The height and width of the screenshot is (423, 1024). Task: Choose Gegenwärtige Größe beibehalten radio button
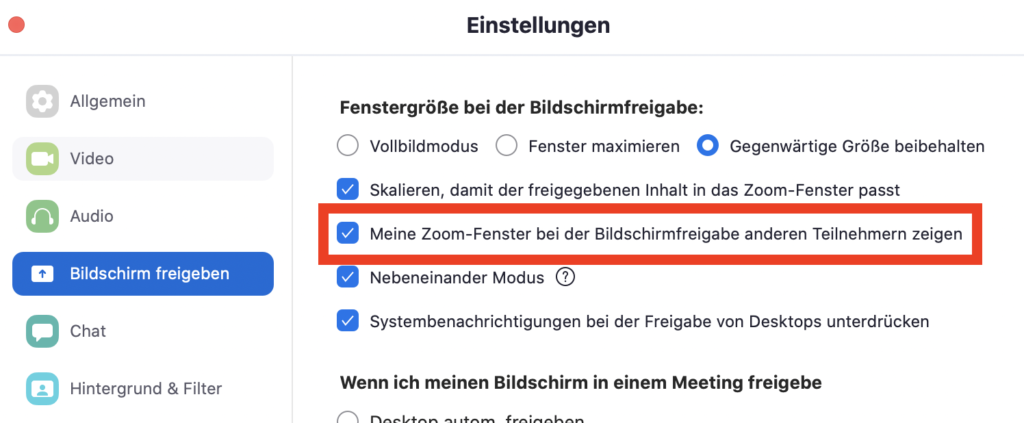tap(707, 146)
